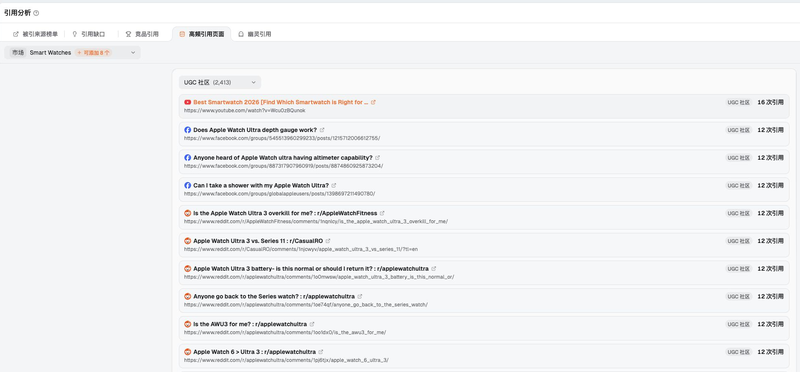Click 12 次引用 on depth gauge row

[x=770, y=130]
